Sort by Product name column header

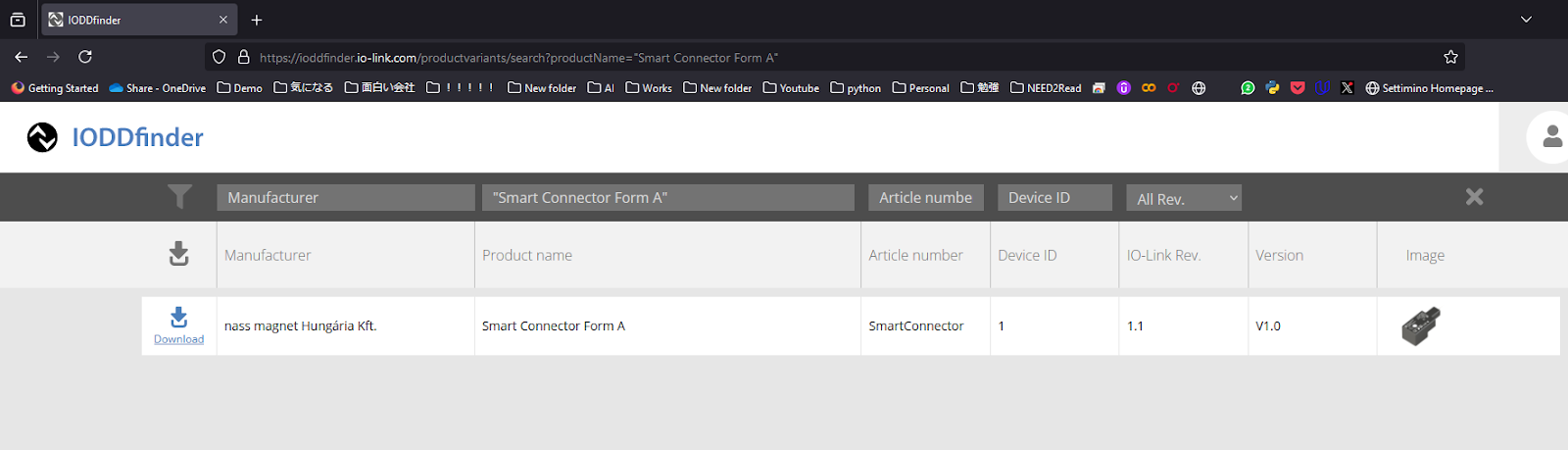click(527, 255)
